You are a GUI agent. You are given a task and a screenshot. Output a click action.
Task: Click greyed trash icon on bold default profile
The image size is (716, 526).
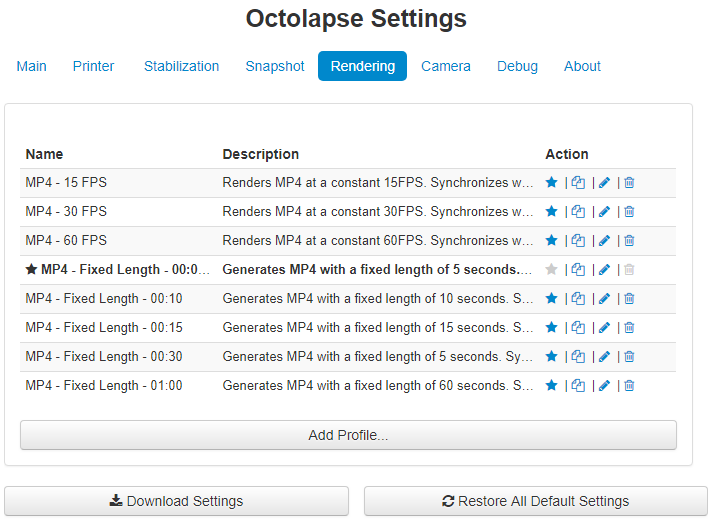click(x=629, y=269)
